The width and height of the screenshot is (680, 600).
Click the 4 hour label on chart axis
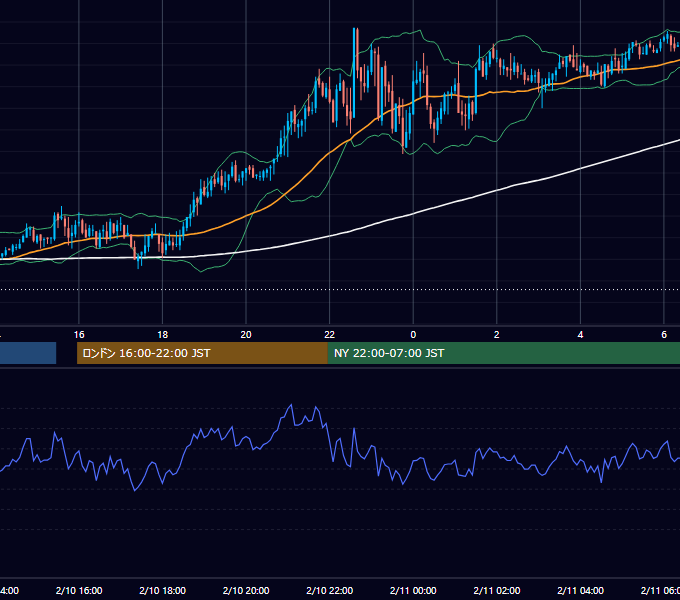point(580,335)
